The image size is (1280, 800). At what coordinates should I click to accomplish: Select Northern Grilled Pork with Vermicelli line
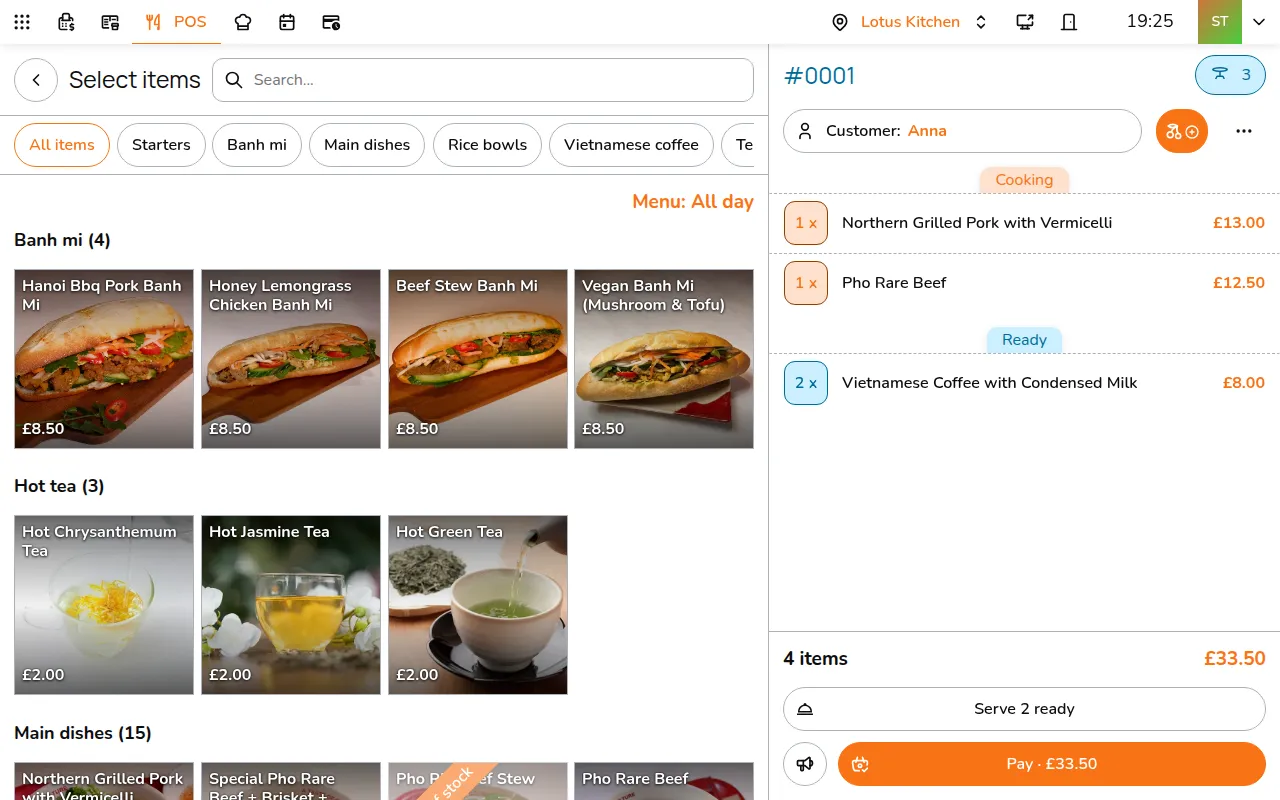click(x=1024, y=223)
